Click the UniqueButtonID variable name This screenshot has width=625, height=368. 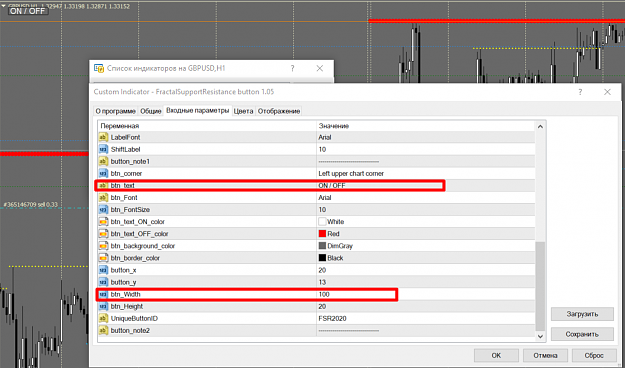(x=134, y=318)
